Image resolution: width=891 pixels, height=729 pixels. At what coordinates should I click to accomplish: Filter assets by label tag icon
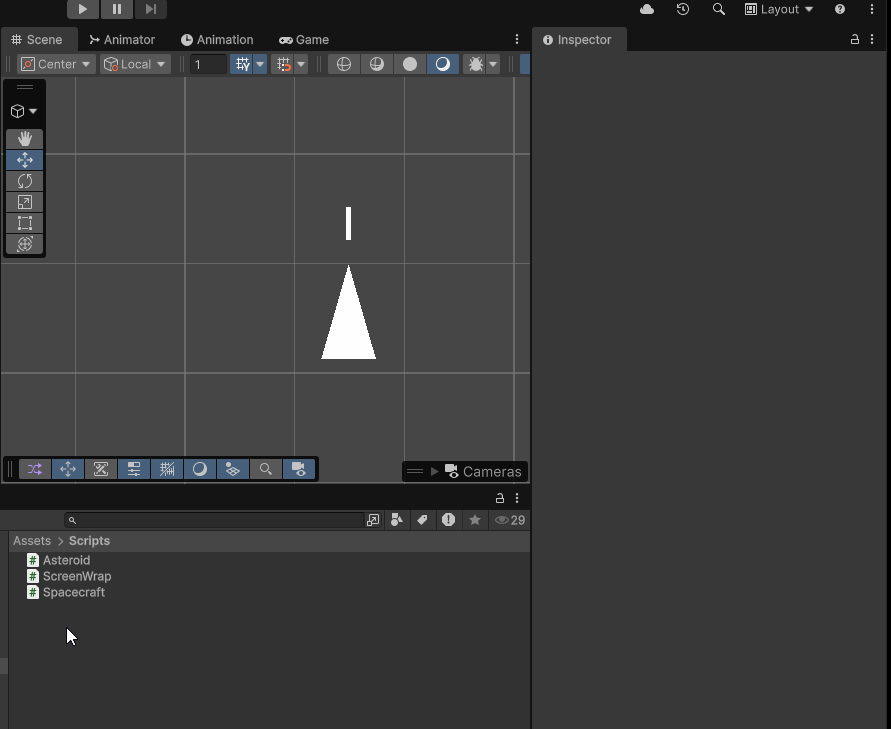point(422,520)
